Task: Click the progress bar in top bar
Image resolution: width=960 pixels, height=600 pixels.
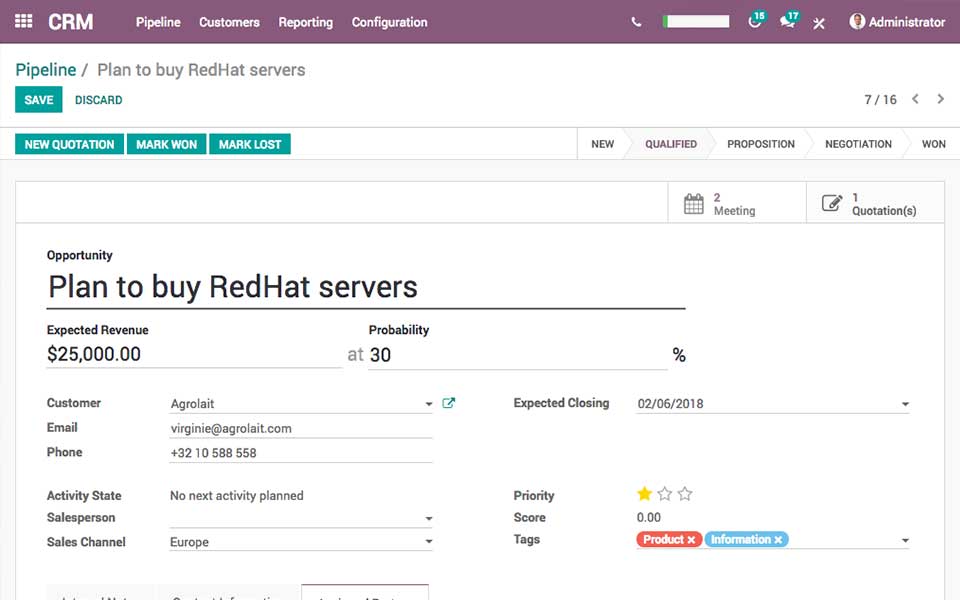Action: tap(696, 21)
